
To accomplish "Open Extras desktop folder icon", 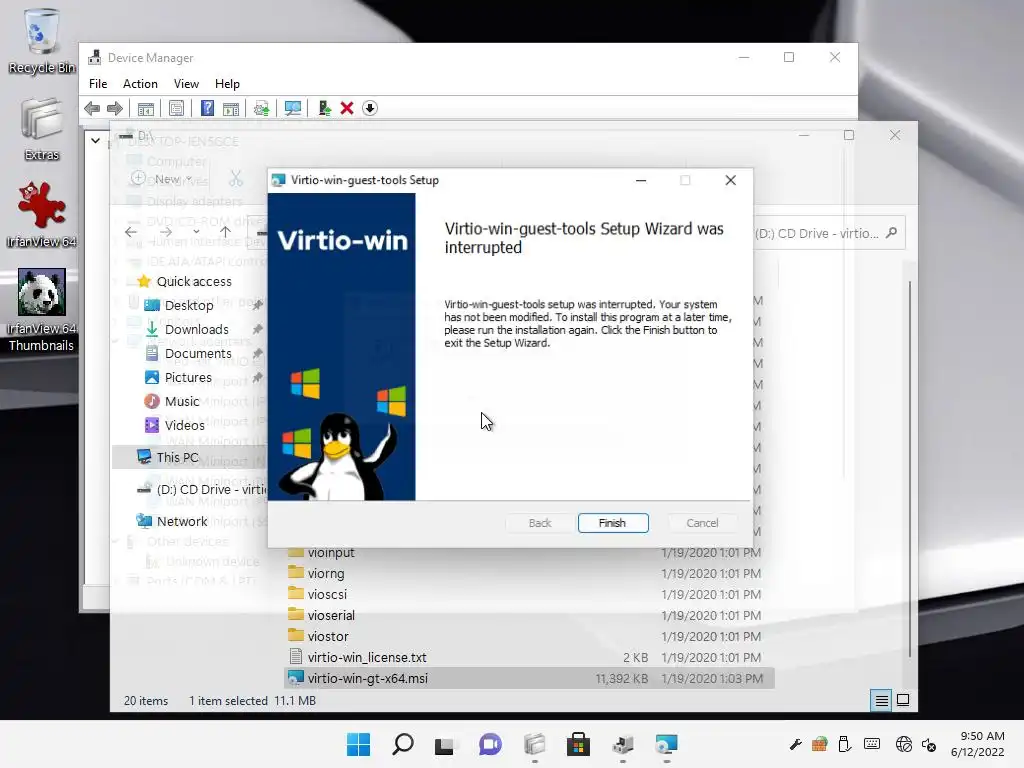I will (x=42, y=129).
